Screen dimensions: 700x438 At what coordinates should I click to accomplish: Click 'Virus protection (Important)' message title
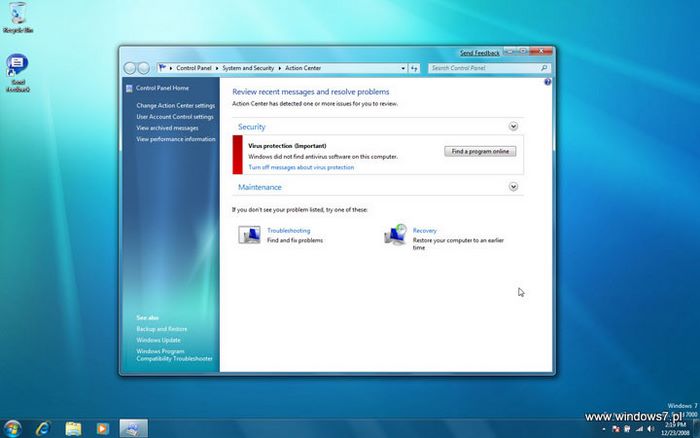287,146
